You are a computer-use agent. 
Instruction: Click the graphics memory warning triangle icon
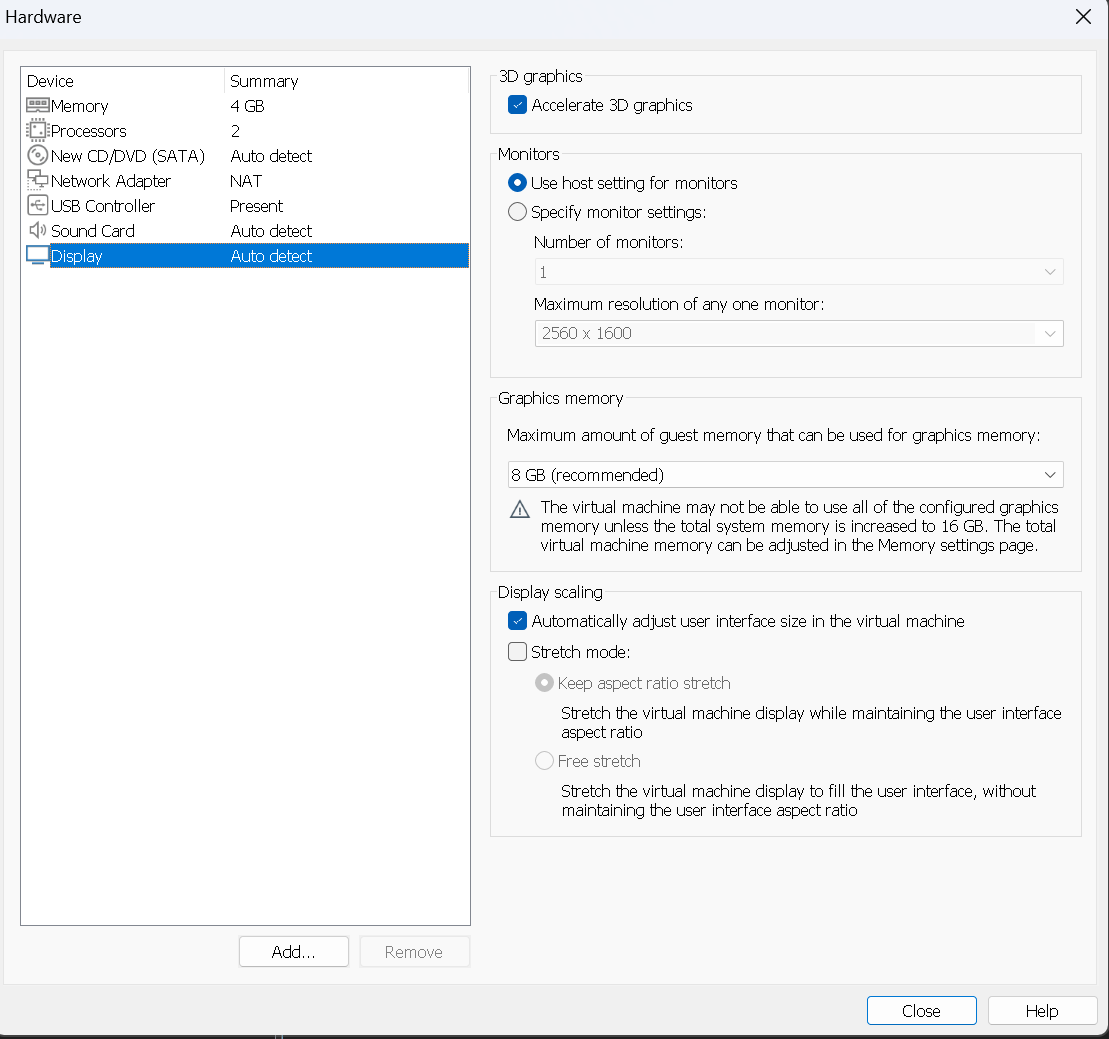(x=520, y=509)
